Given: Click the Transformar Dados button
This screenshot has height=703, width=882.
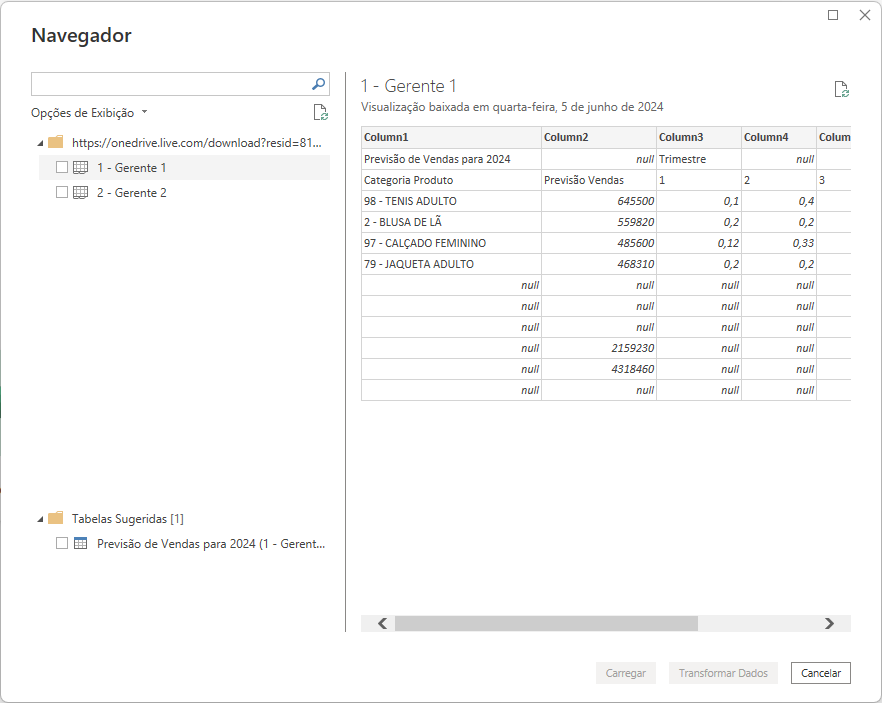Looking at the screenshot, I should click(x=723, y=673).
